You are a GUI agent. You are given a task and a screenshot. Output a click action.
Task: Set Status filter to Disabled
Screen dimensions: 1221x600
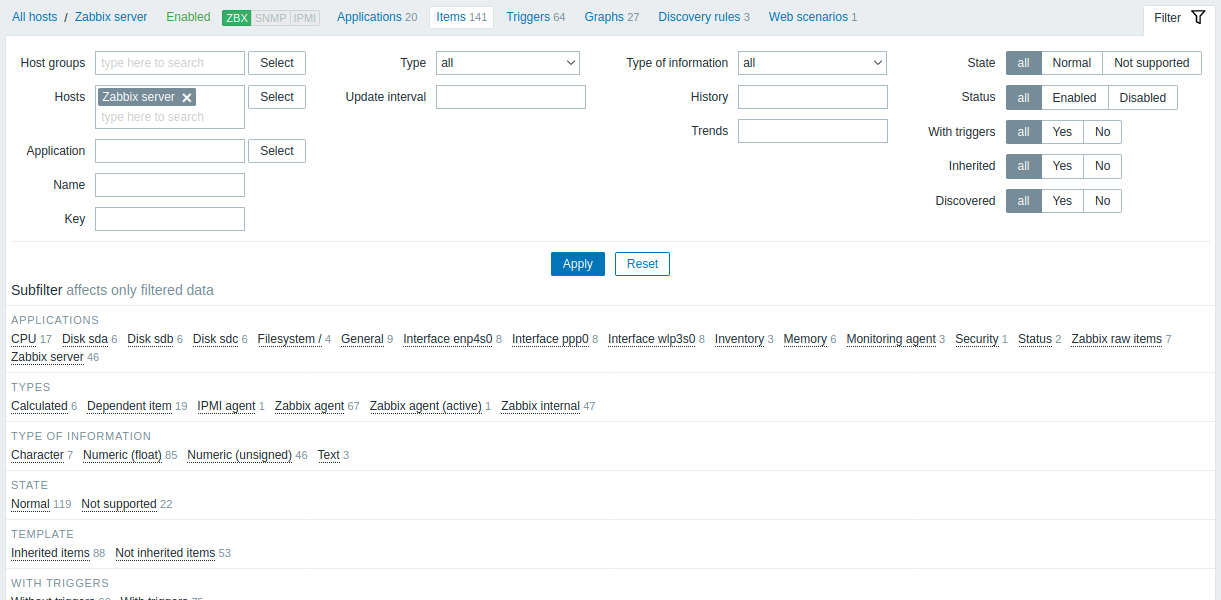point(1143,98)
